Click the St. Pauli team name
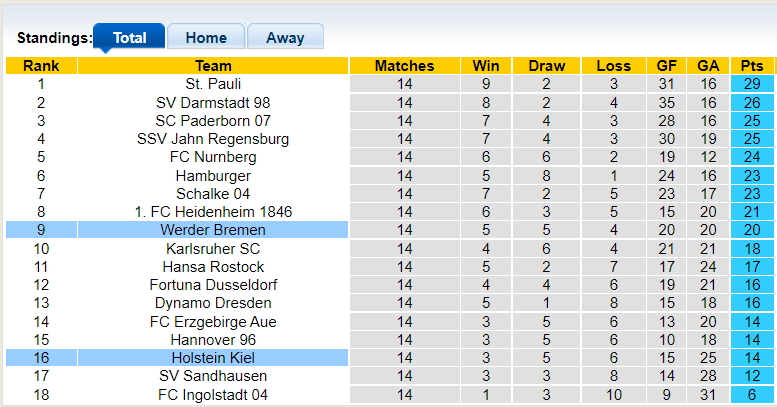Viewport: 777px width, 407px height. pos(213,84)
